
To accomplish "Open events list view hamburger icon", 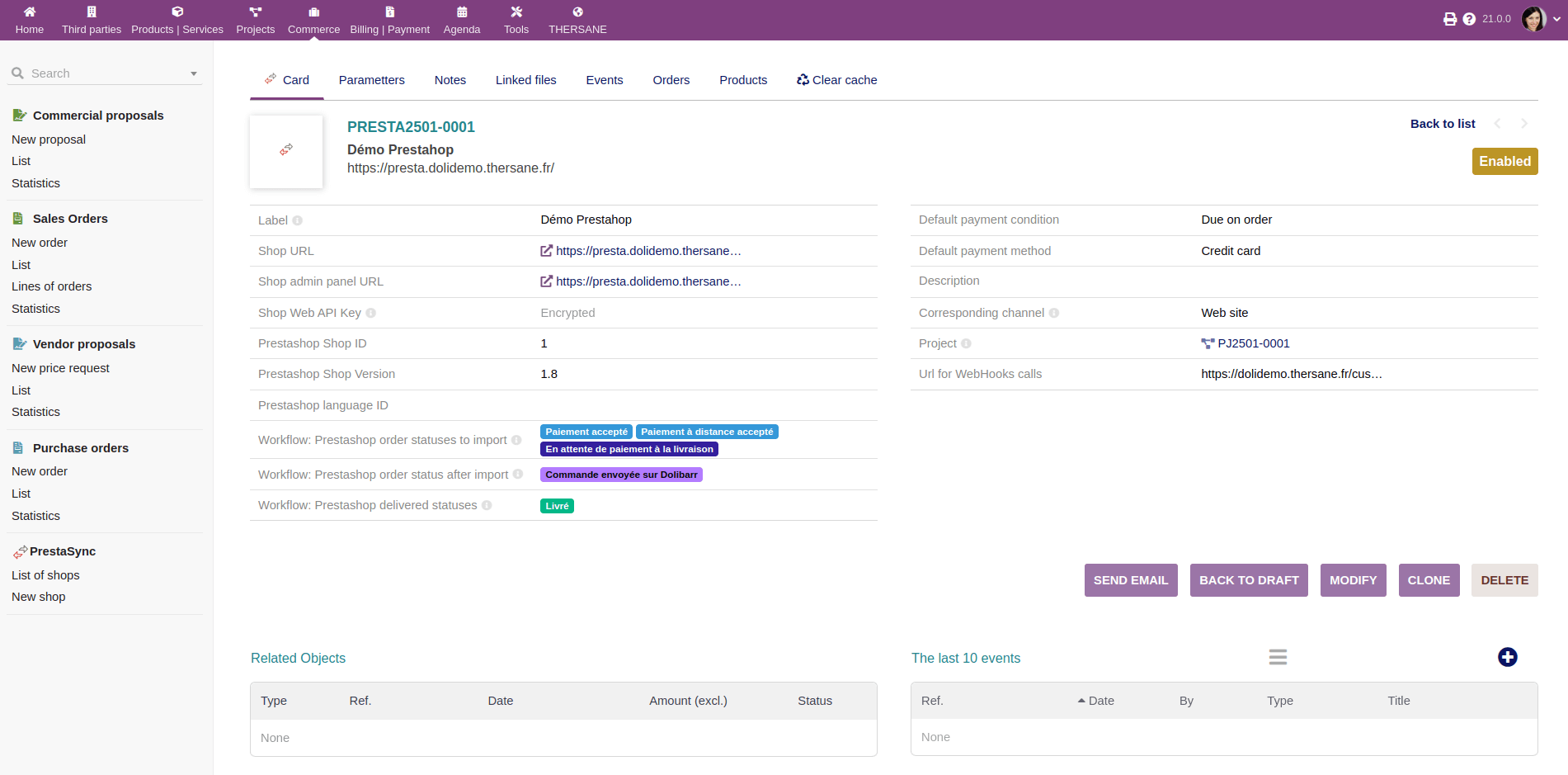I will tap(1278, 657).
